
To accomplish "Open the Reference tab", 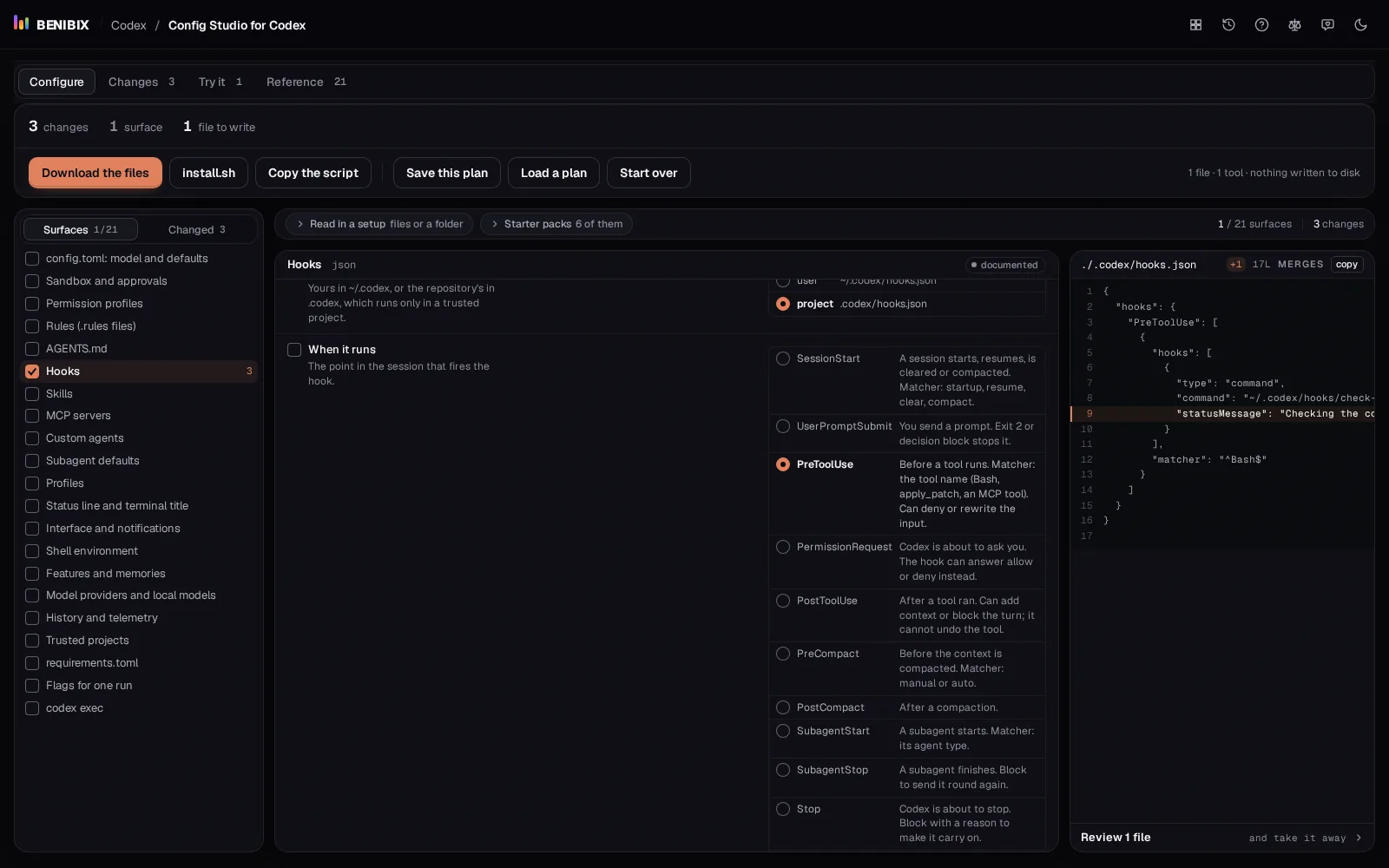I will pos(306,82).
